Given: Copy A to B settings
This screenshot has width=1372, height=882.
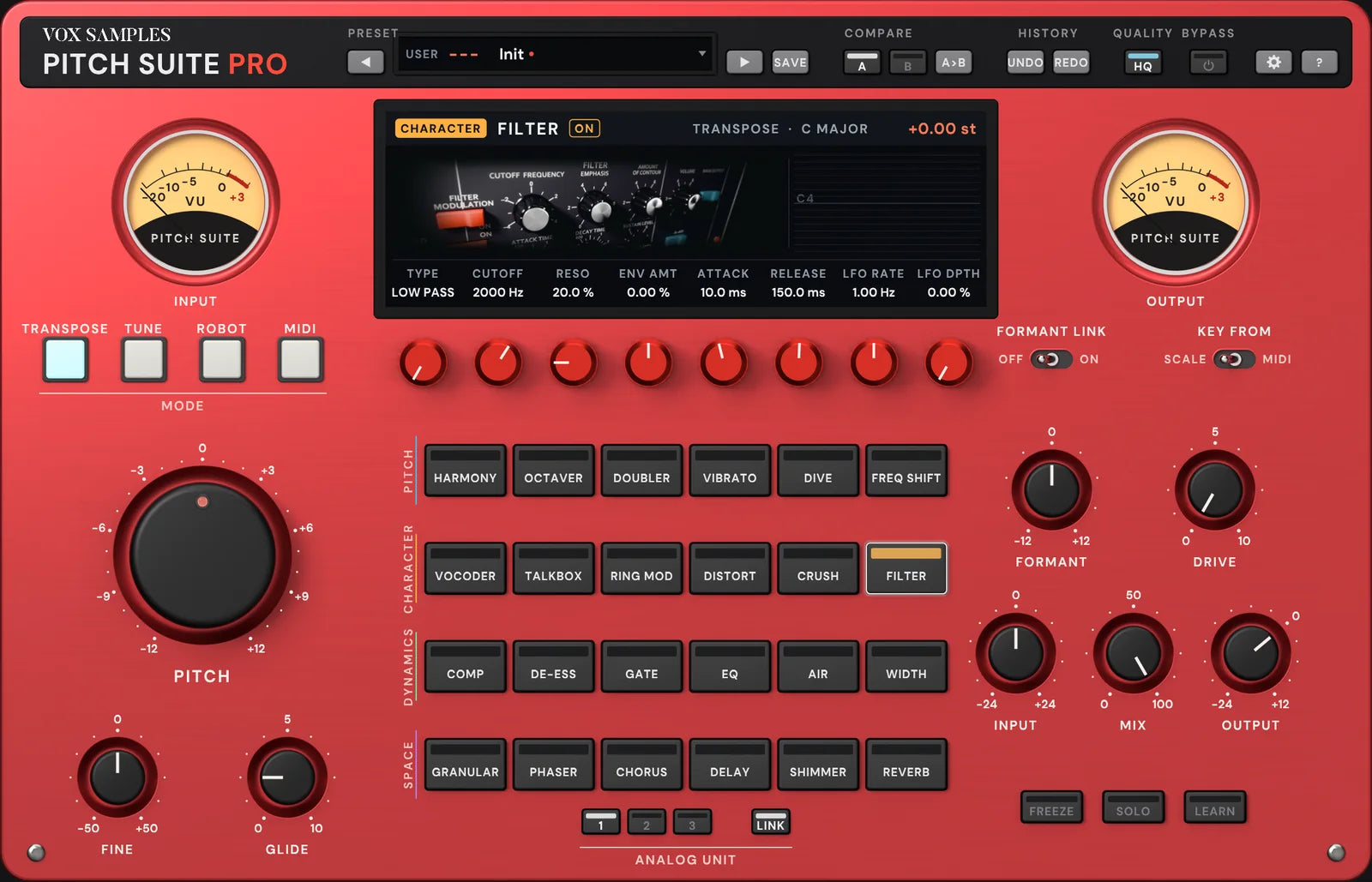Looking at the screenshot, I should coord(954,63).
